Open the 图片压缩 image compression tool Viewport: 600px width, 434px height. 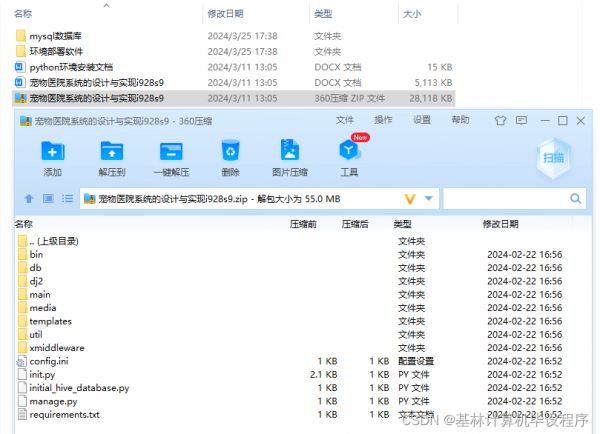(x=290, y=150)
